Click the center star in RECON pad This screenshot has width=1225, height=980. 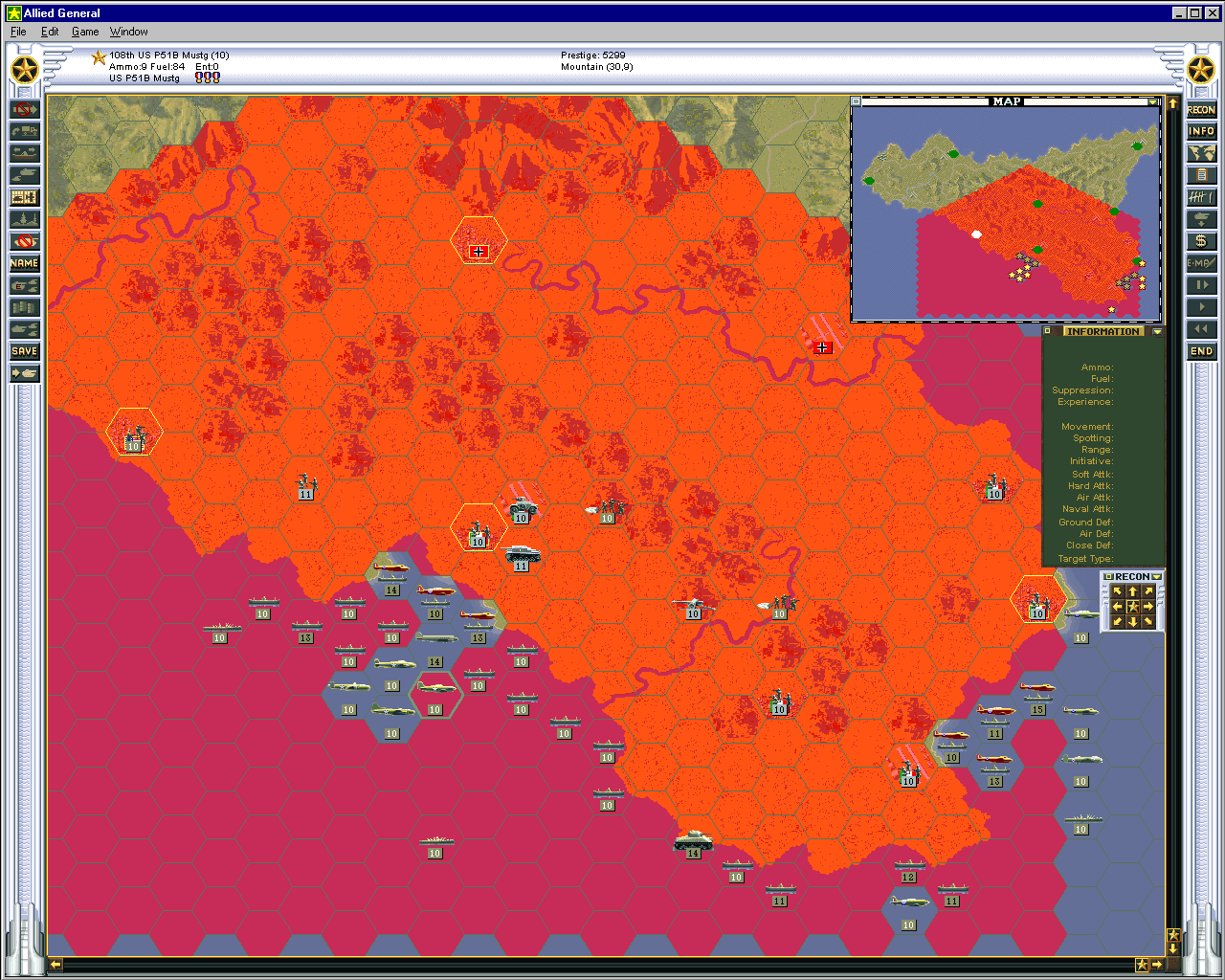click(x=1133, y=607)
